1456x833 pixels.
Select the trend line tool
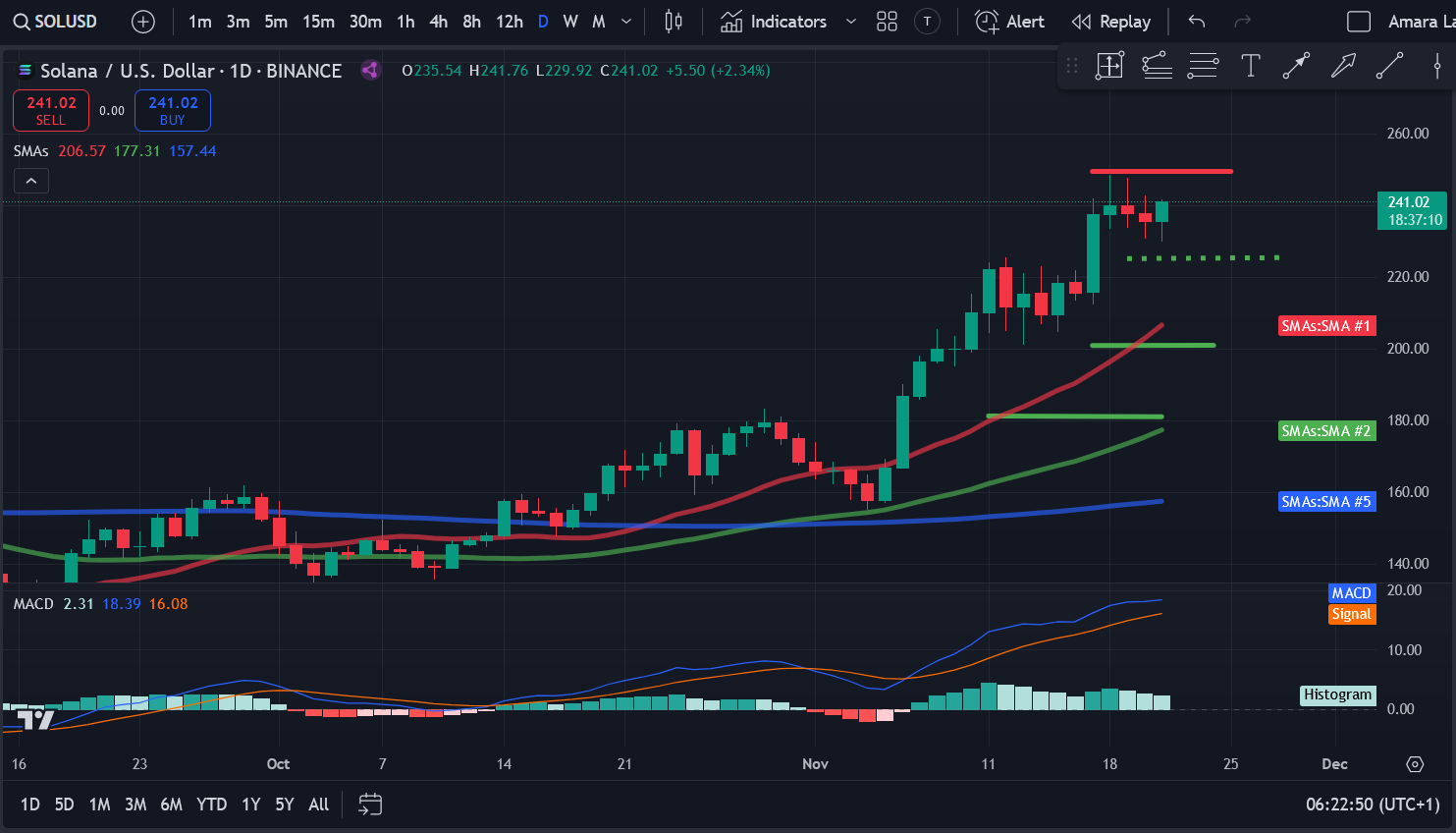click(1389, 66)
